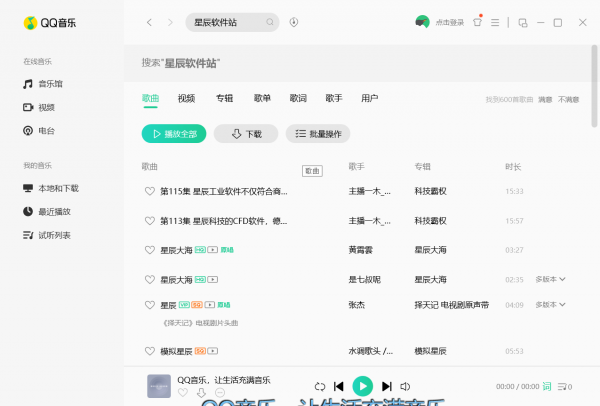The width and height of the screenshot is (600, 406).
Task: Click the MV icon on 模拟星辰
Action: tap(212, 351)
